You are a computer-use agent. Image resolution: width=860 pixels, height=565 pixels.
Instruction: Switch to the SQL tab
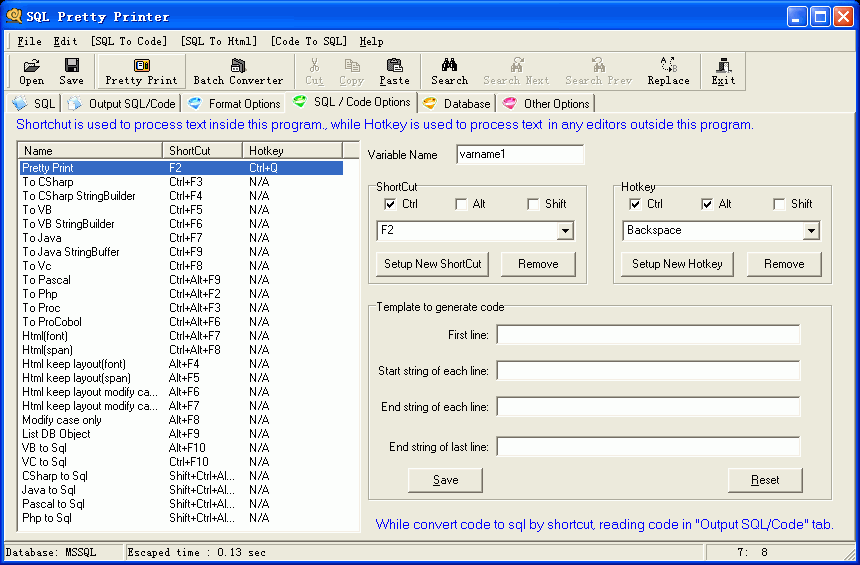pyautogui.click(x=35, y=104)
